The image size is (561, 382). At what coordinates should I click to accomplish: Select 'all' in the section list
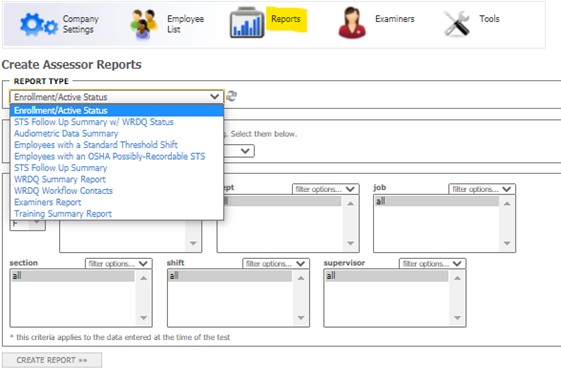[x=73, y=276]
